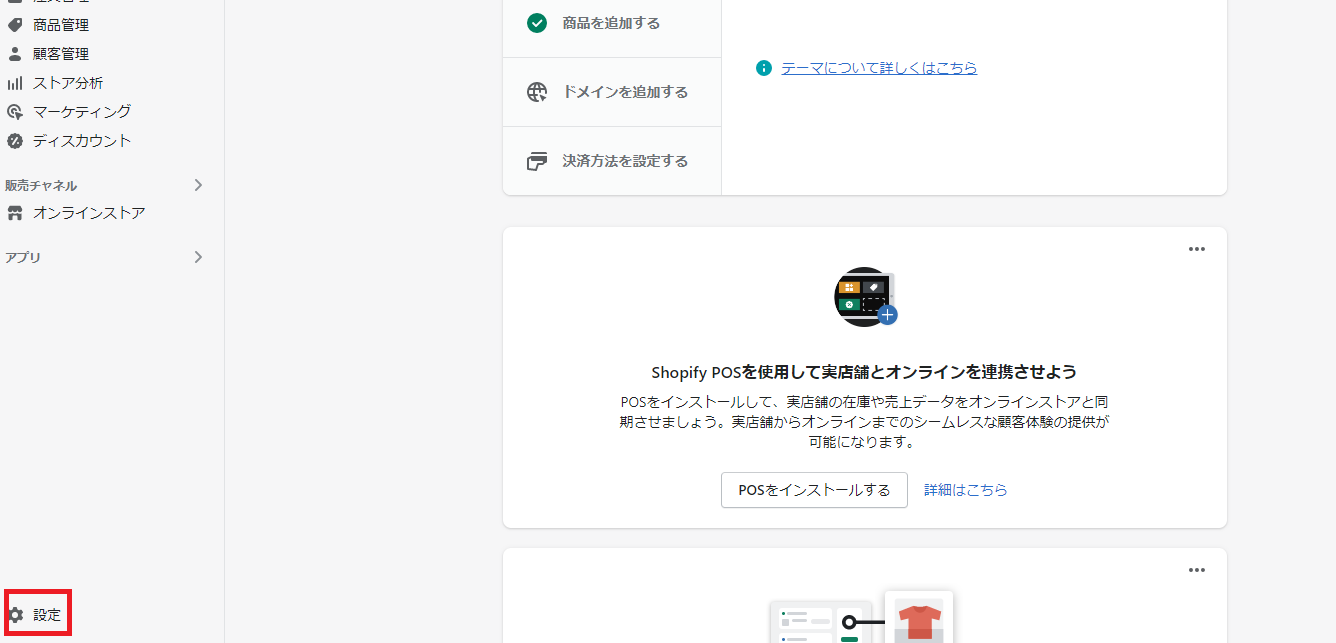Open オンラインストア using the storefront icon

tap(15, 213)
